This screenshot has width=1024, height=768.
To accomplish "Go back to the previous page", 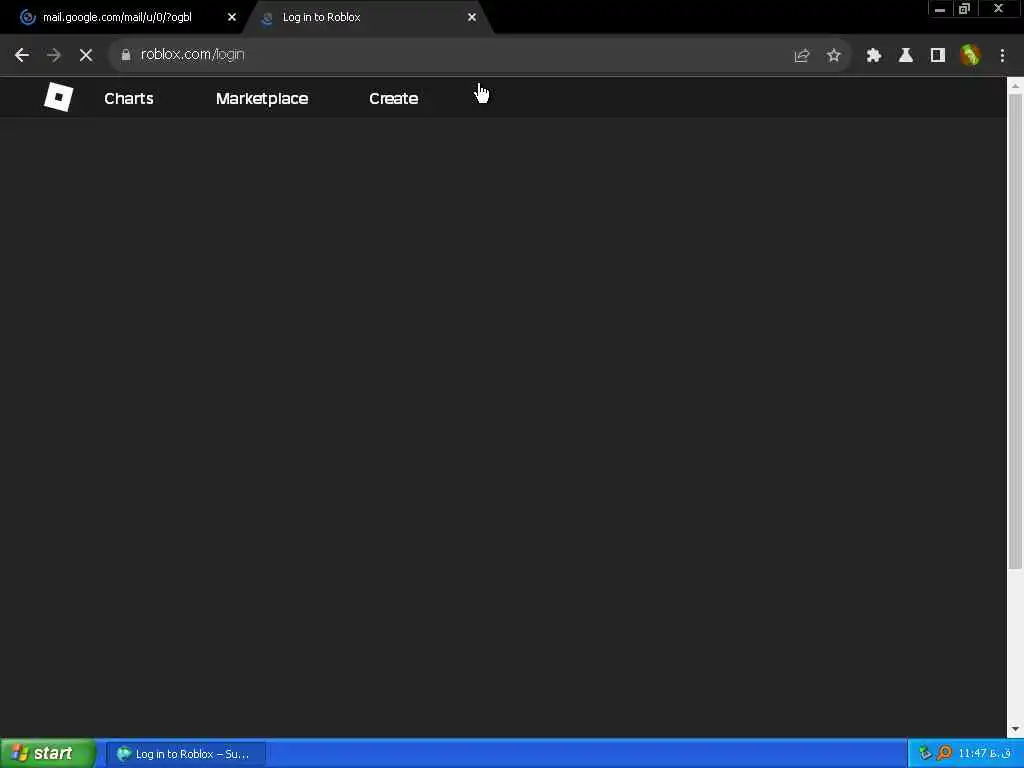I will pyautogui.click(x=22, y=55).
